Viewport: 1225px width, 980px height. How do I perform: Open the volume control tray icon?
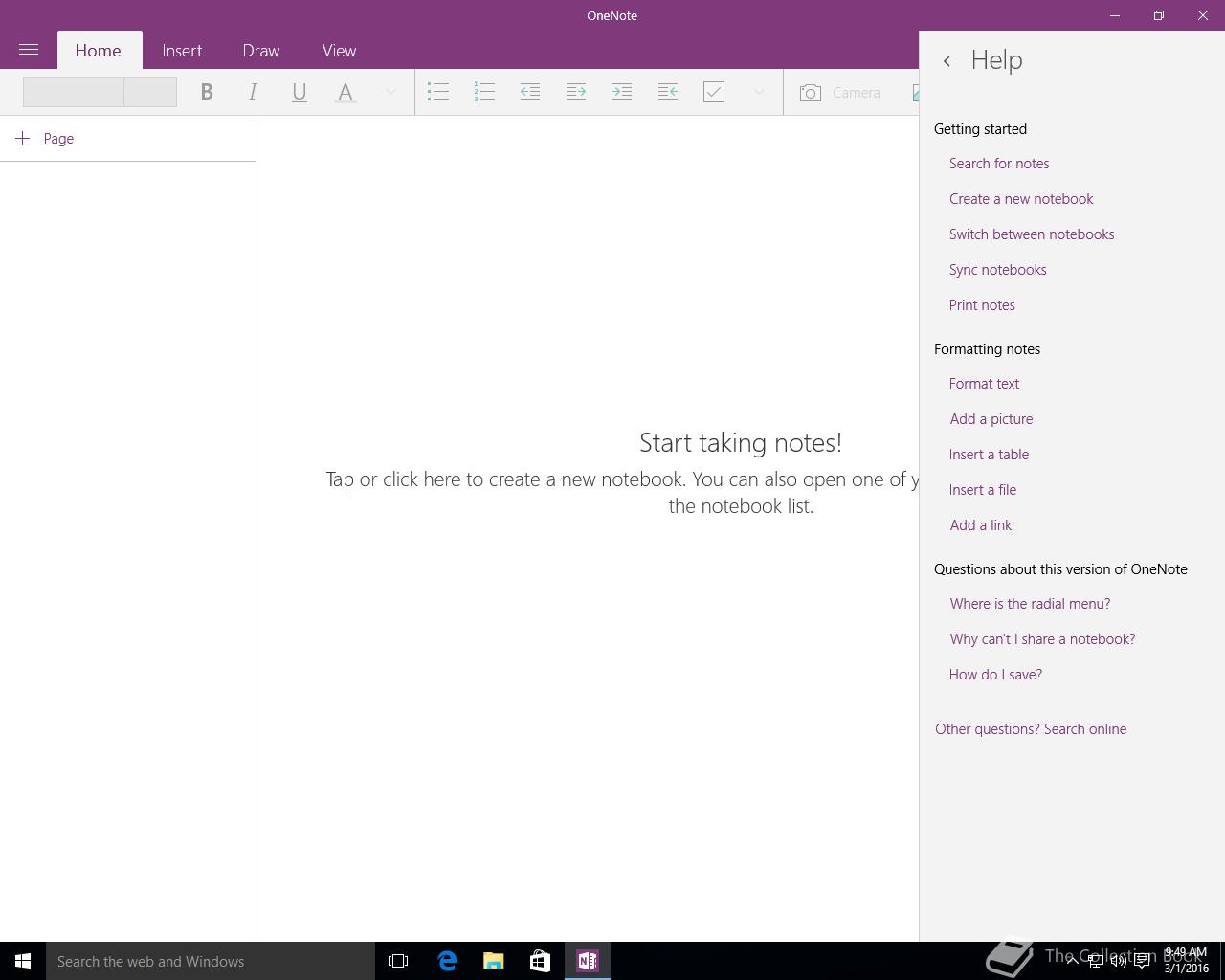tap(1119, 961)
